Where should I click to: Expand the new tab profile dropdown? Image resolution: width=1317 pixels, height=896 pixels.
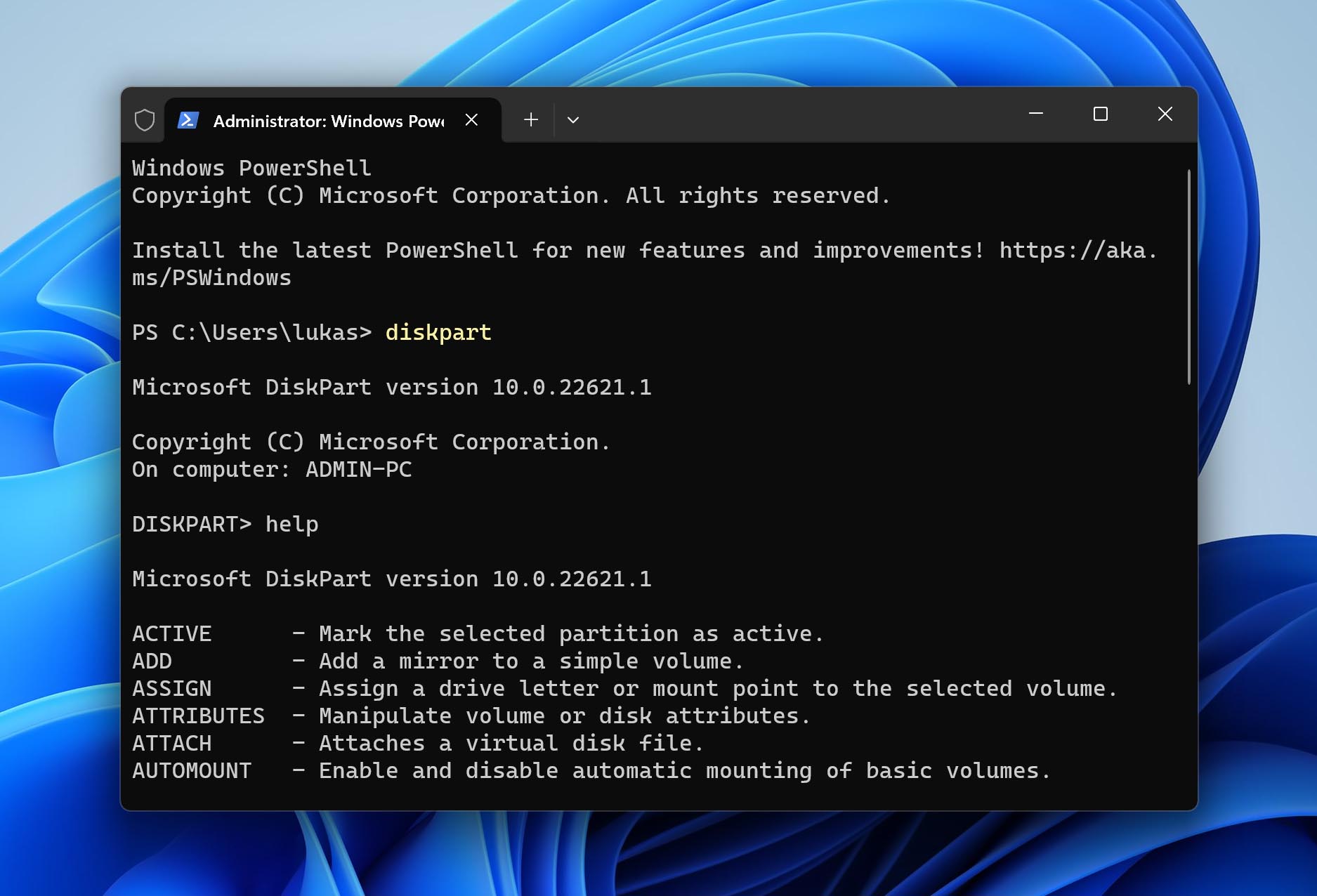point(573,120)
